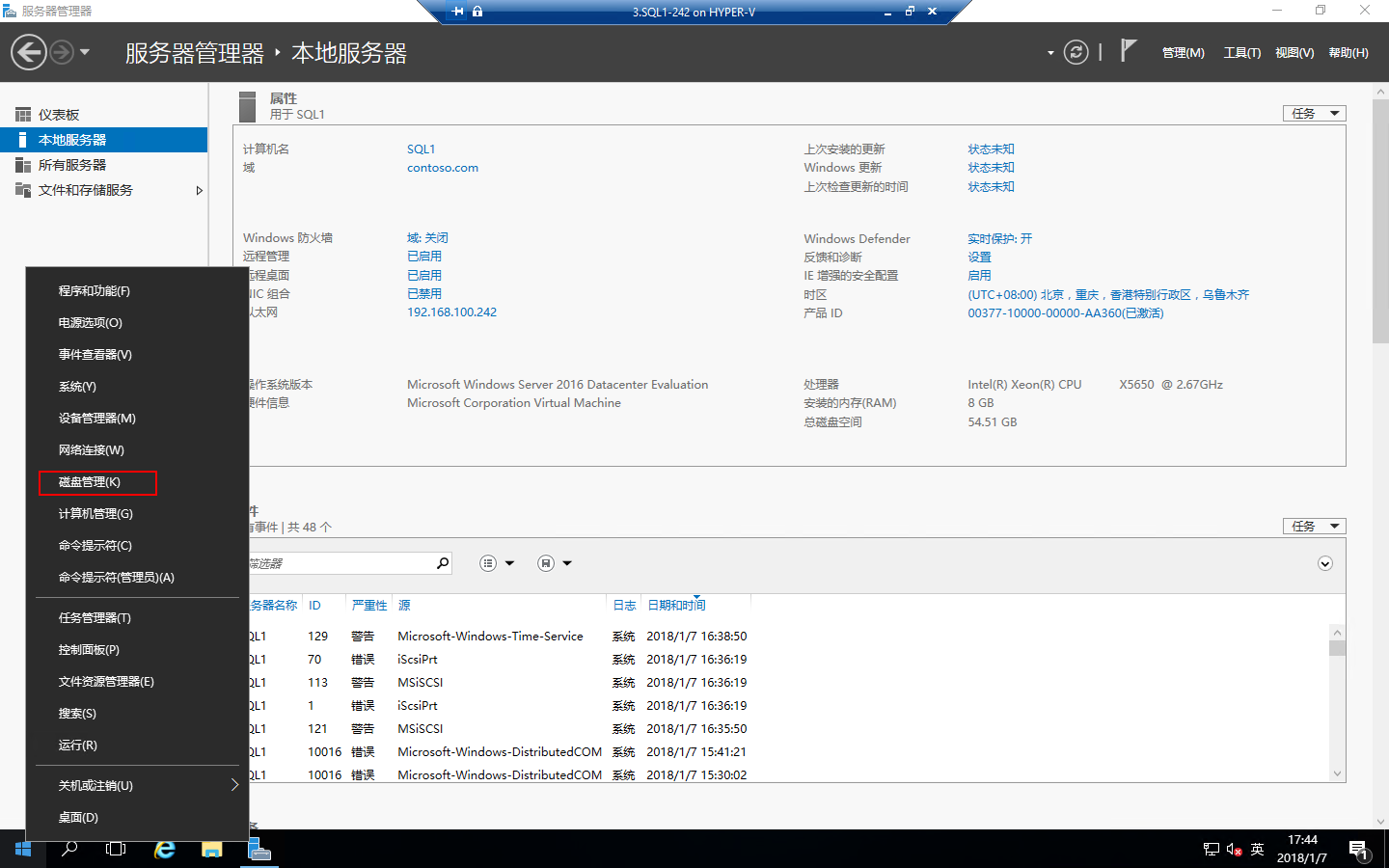Open Task View on taskbar
This screenshot has height=868, width=1389.
[116, 849]
